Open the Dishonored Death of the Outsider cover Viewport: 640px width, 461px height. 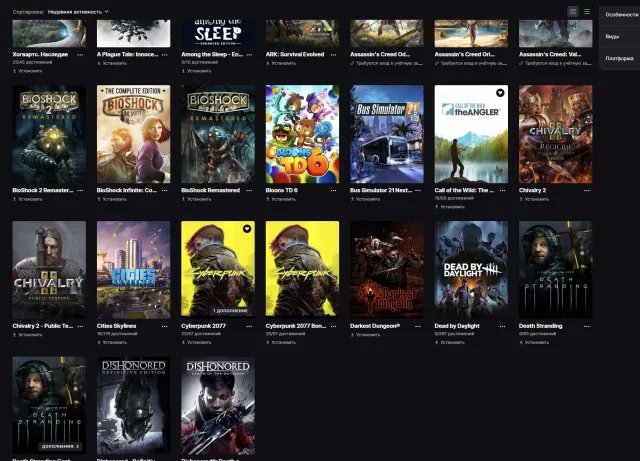[x=218, y=405]
